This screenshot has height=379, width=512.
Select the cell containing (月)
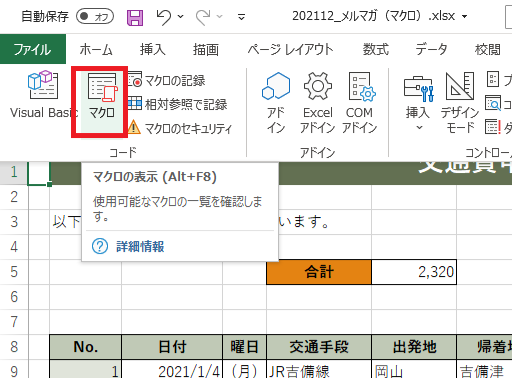(x=244, y=370)
